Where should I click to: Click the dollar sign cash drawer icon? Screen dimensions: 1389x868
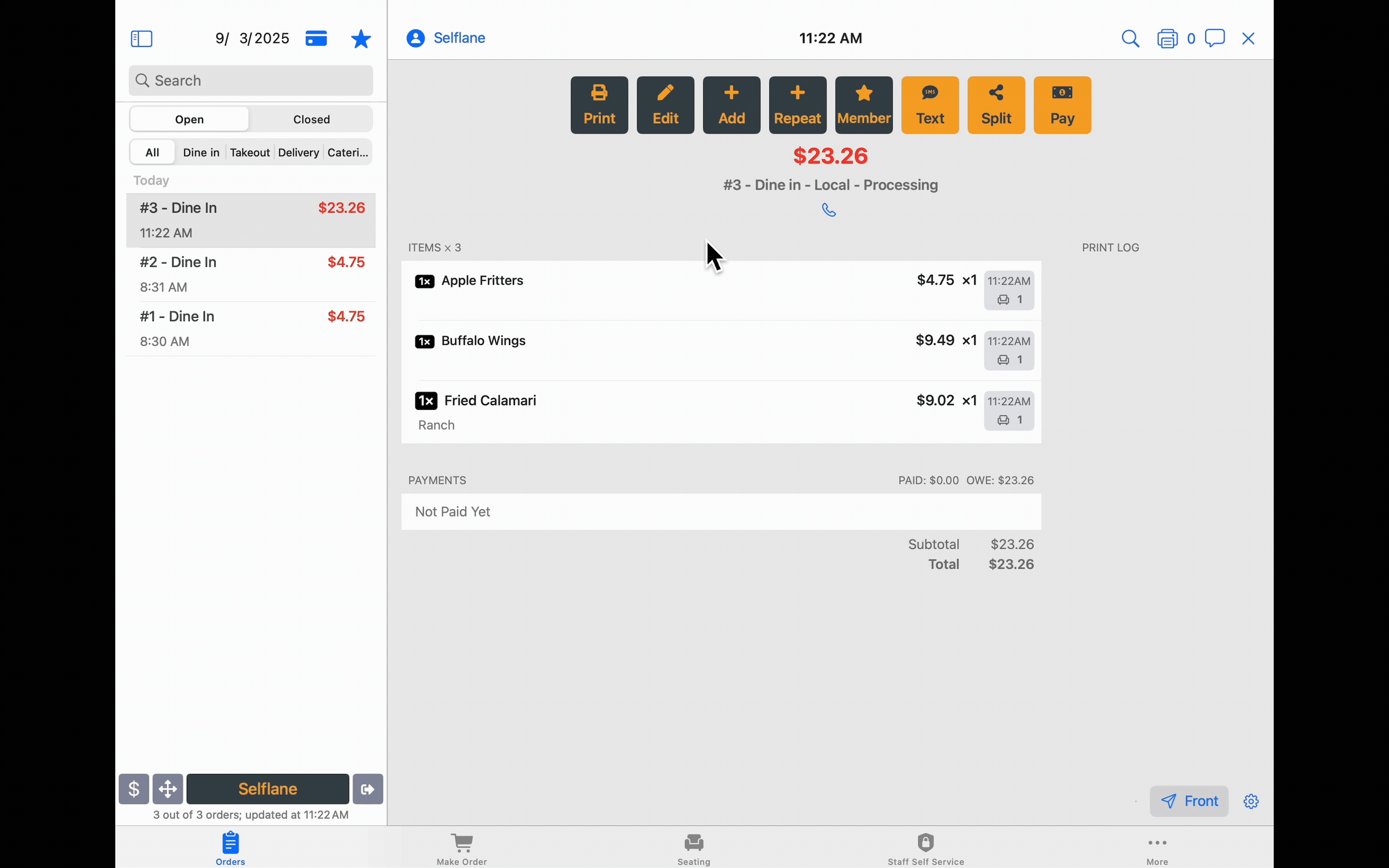pyautogui.click(x=134, y=789)
